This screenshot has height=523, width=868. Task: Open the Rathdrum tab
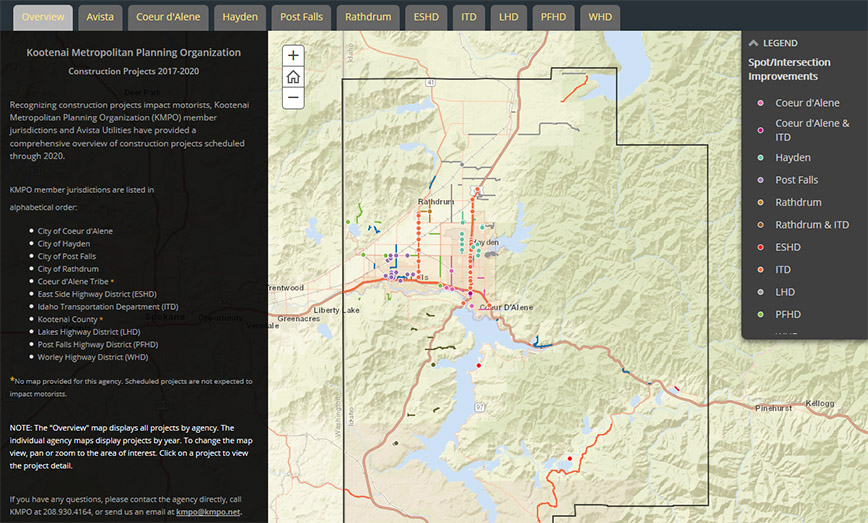tap(368, 17)
